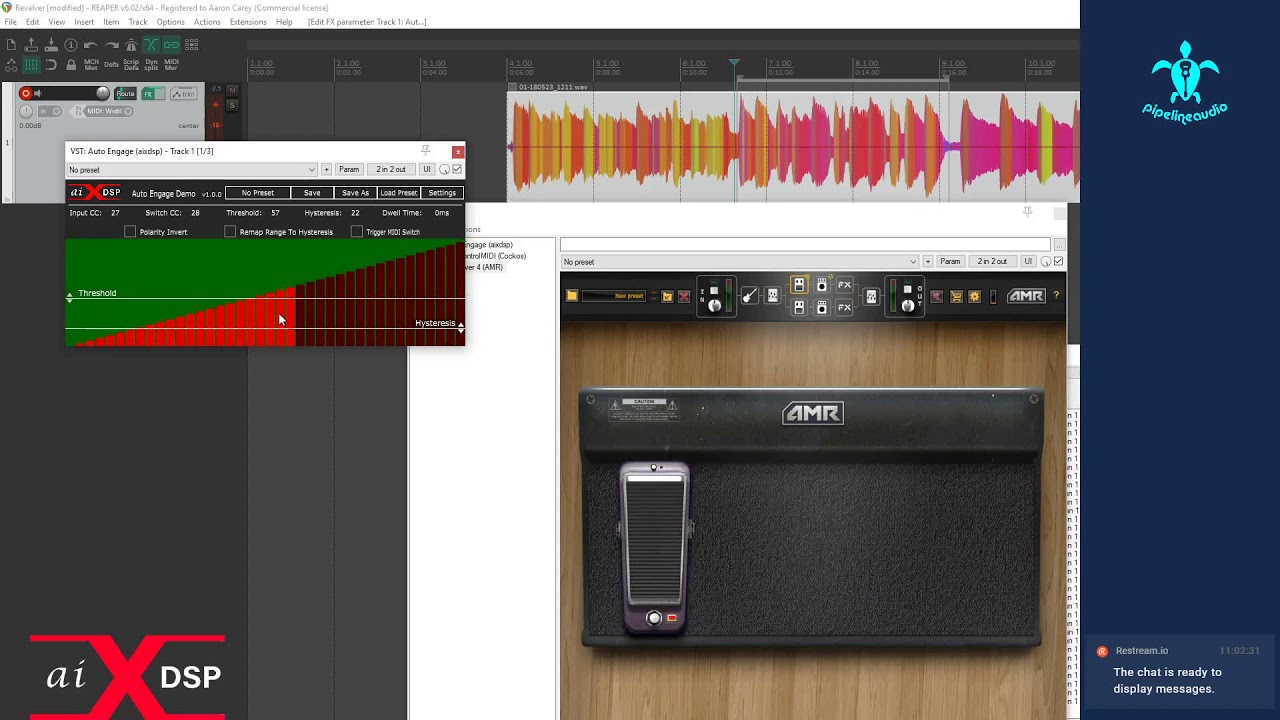1280x720 pixels.
Task: Toggle the locking padlock icon
Action: coord(71,65)
